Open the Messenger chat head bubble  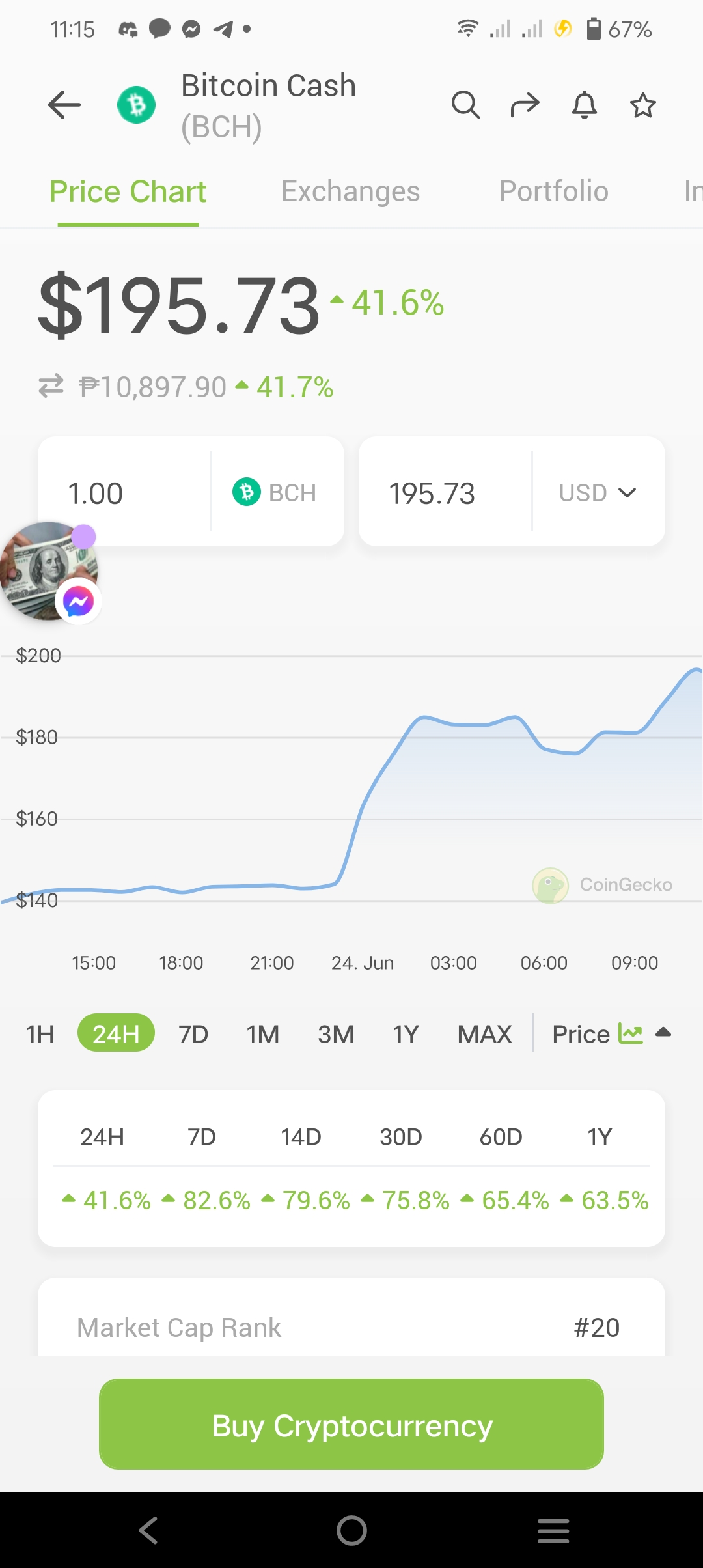[x=50, y=571]
